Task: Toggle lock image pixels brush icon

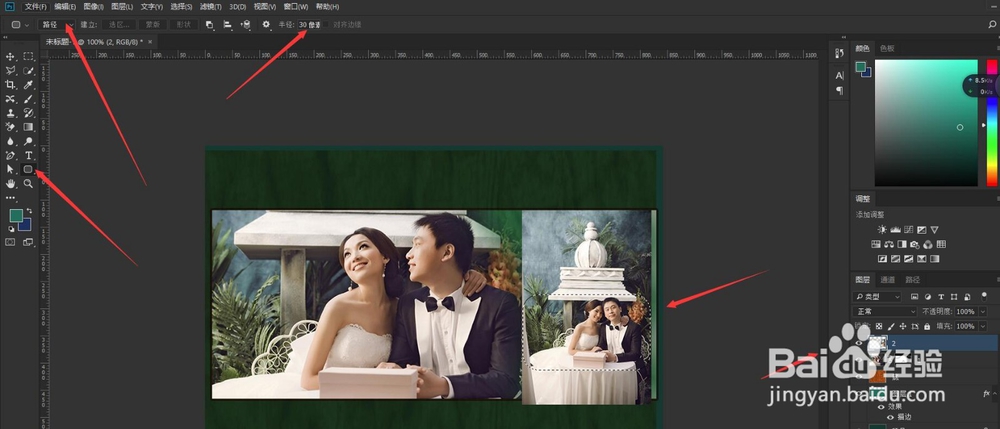Action: pyautogui.click(x=891, y=326)
